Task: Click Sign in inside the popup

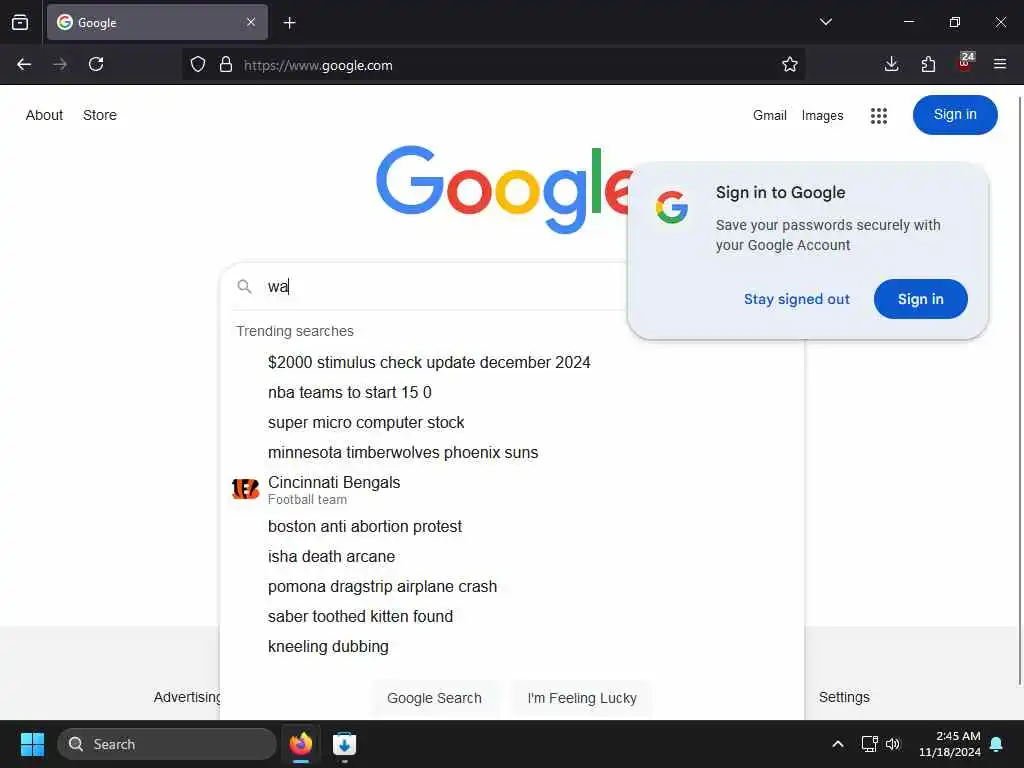Action: pos(921,299)
